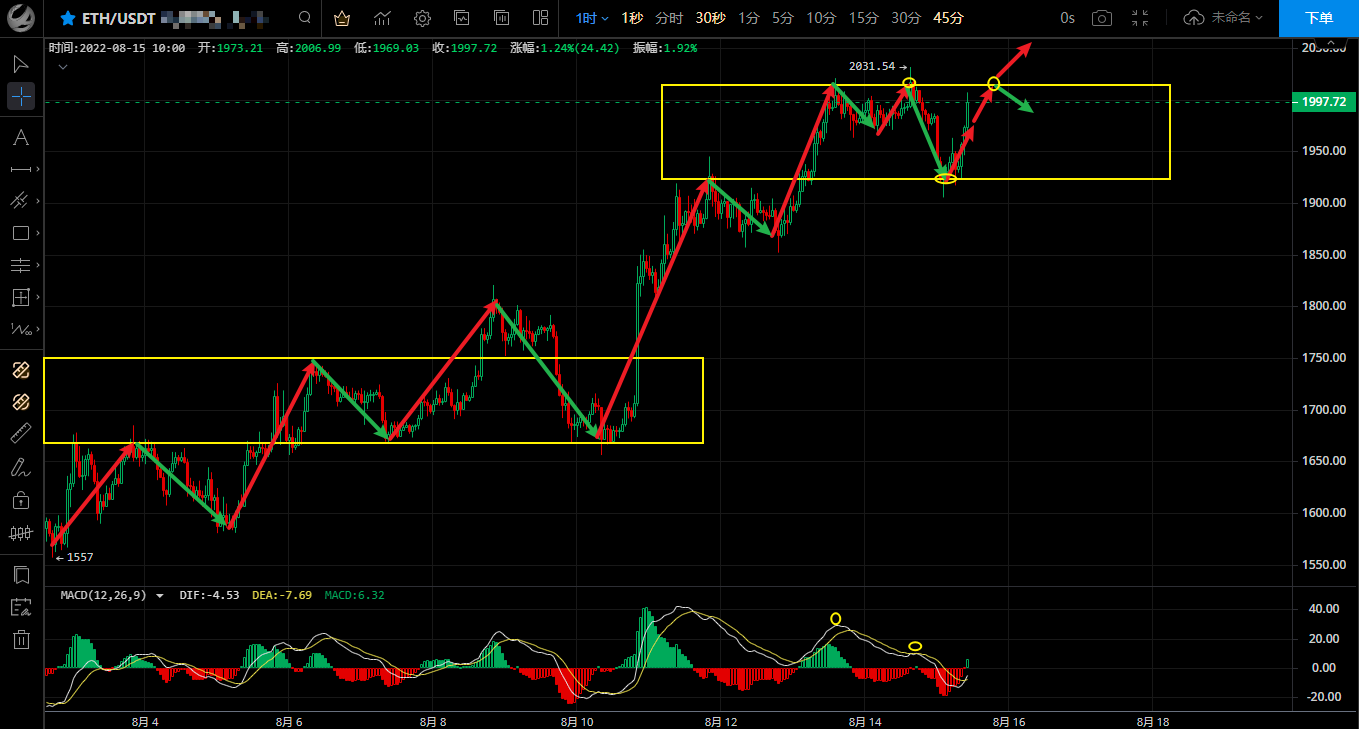1359x729 pixels.
Task: Toggle the lock drawings padlock icon
Action: point(21,500)
